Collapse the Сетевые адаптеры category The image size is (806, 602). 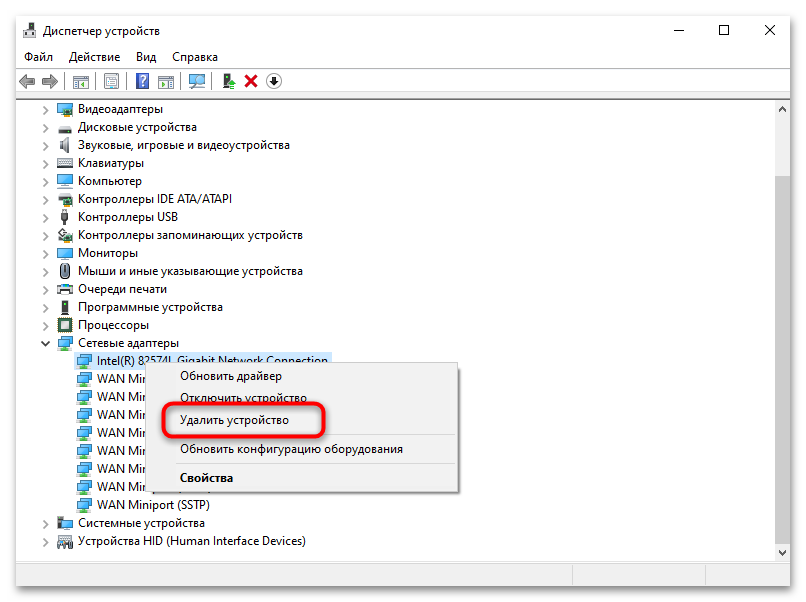click(45, 342)
